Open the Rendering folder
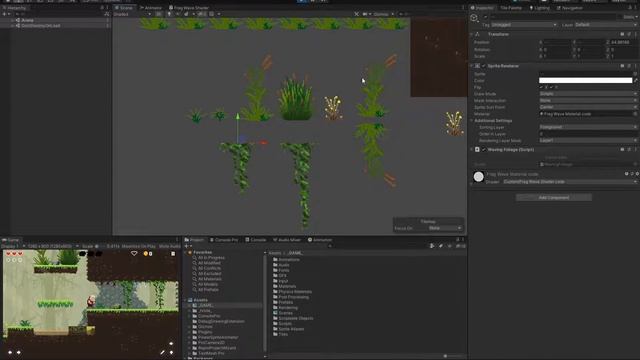 [285, 307]
